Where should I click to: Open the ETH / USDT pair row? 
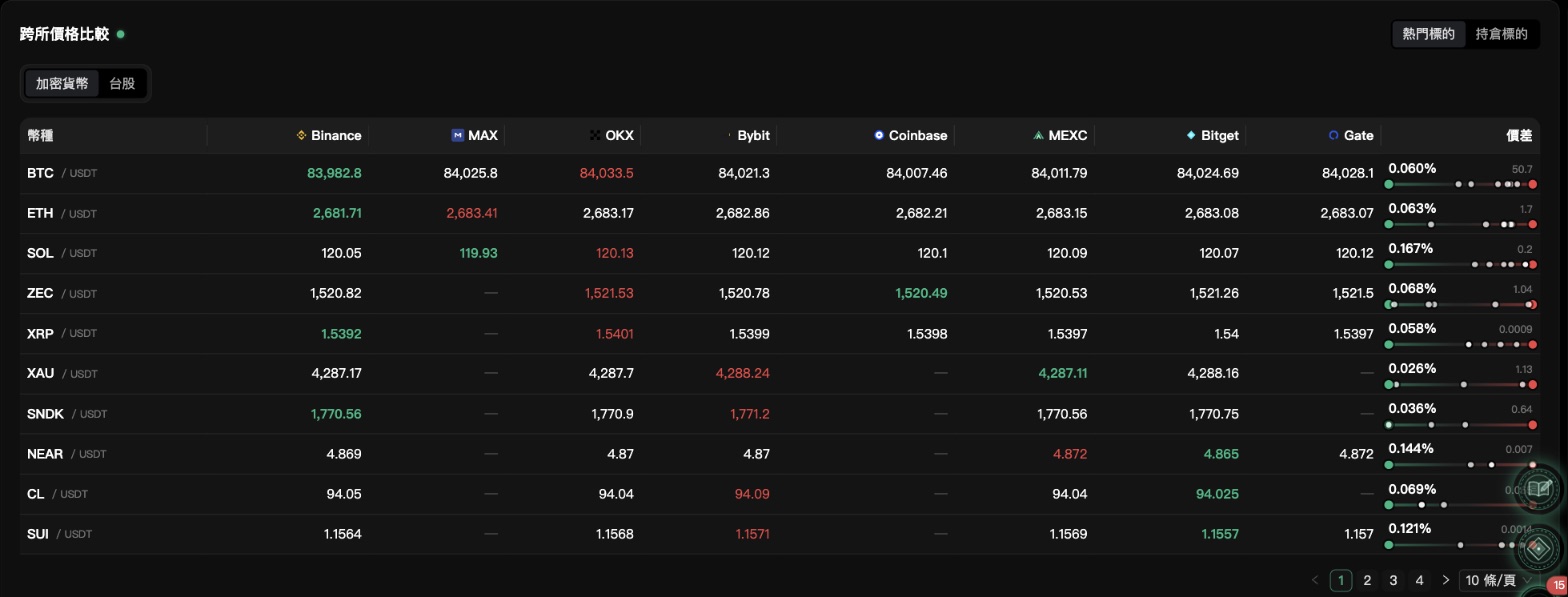coord(780,213)
